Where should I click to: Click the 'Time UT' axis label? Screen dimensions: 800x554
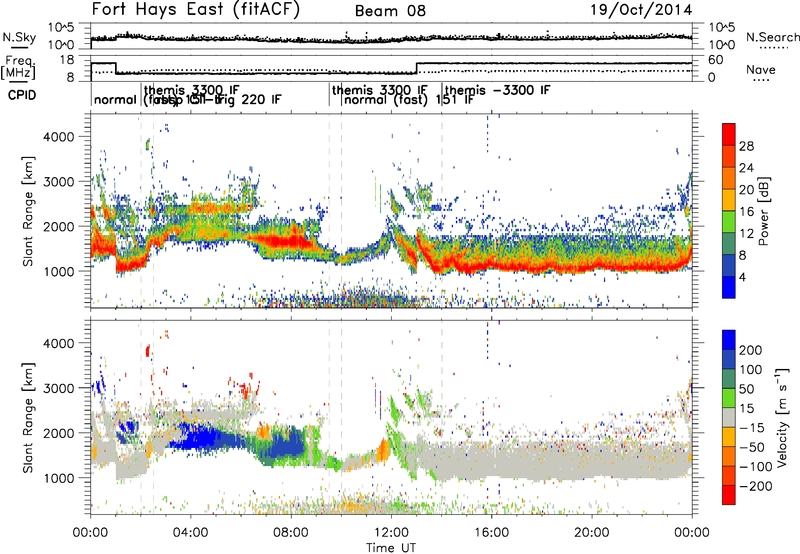click(391, 547)
